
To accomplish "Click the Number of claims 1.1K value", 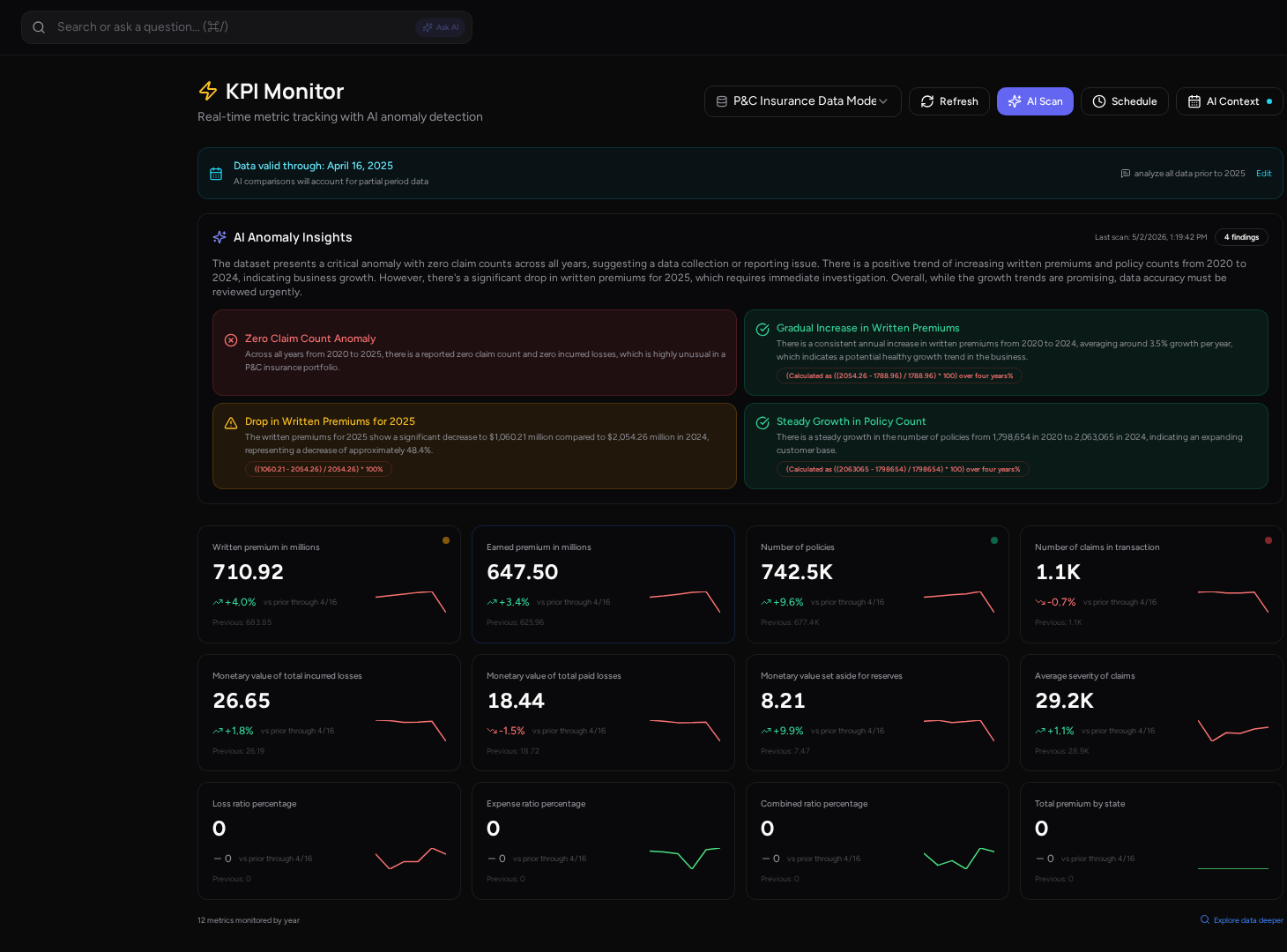I will (1058, 572).
